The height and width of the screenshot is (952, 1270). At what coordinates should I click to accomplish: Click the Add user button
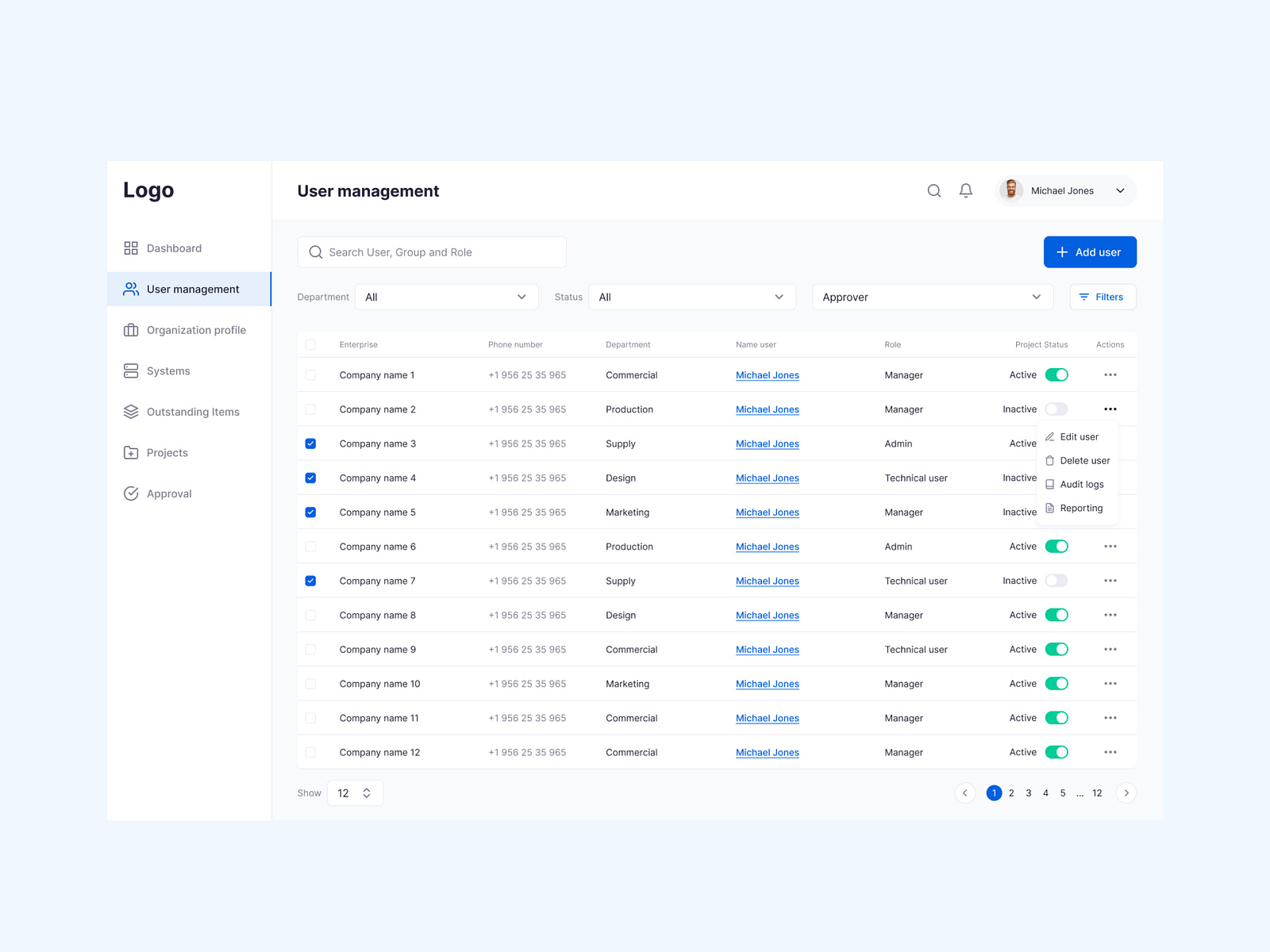(1090, 251)
